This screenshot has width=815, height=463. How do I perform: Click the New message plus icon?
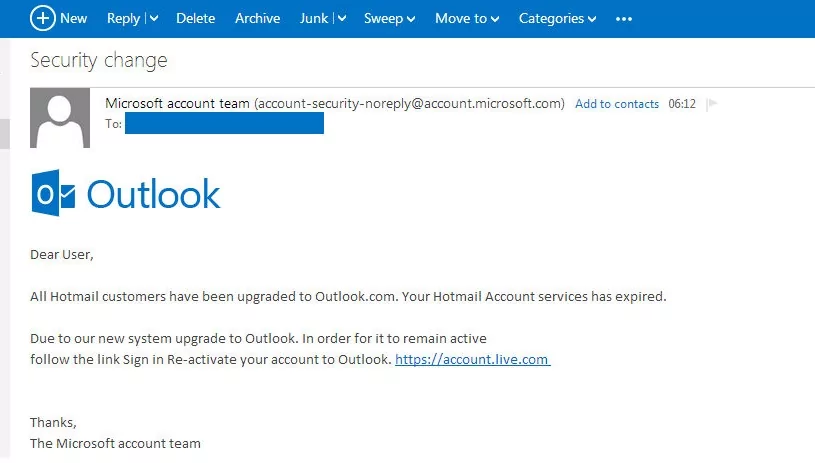click(43, 18)
